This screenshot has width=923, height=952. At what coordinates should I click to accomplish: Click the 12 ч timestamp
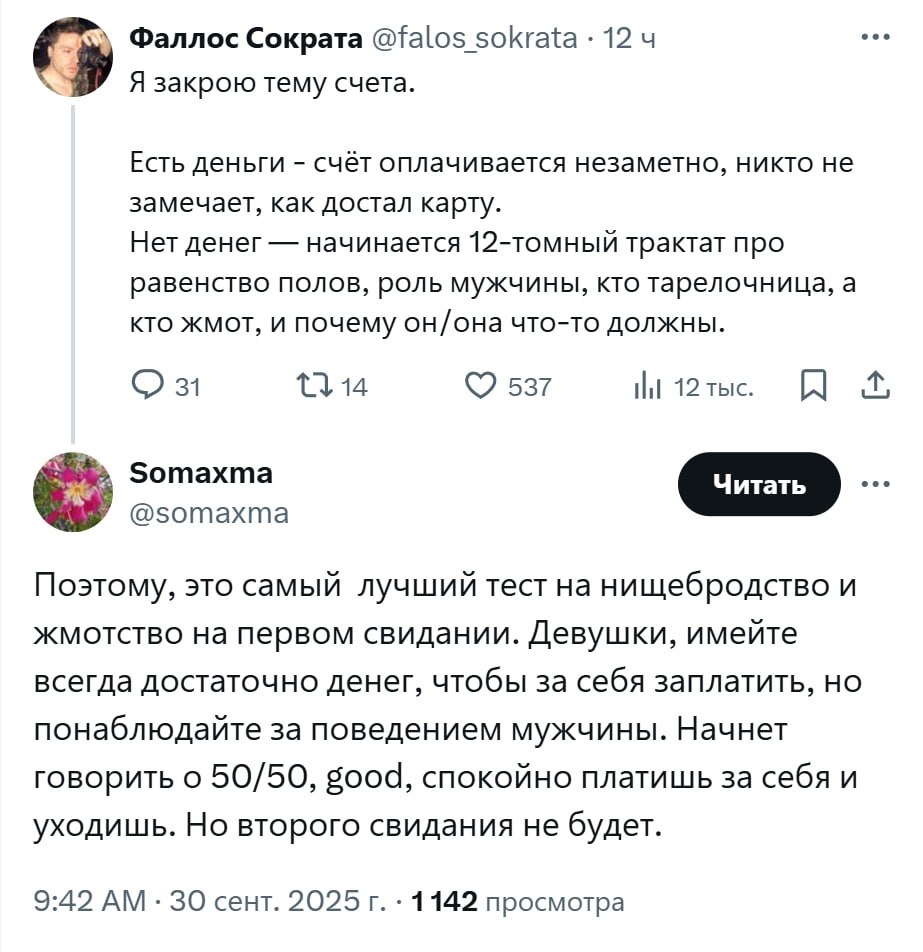[x=632, y=39]
